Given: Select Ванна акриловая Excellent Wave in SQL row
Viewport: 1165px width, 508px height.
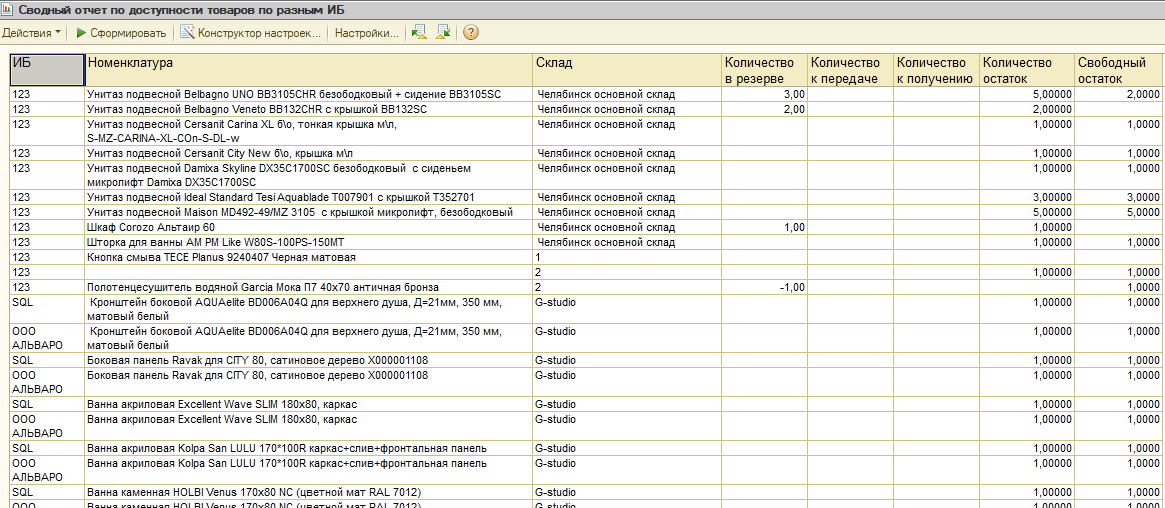Looking at the screenshot, I should [x=309, y=405].
